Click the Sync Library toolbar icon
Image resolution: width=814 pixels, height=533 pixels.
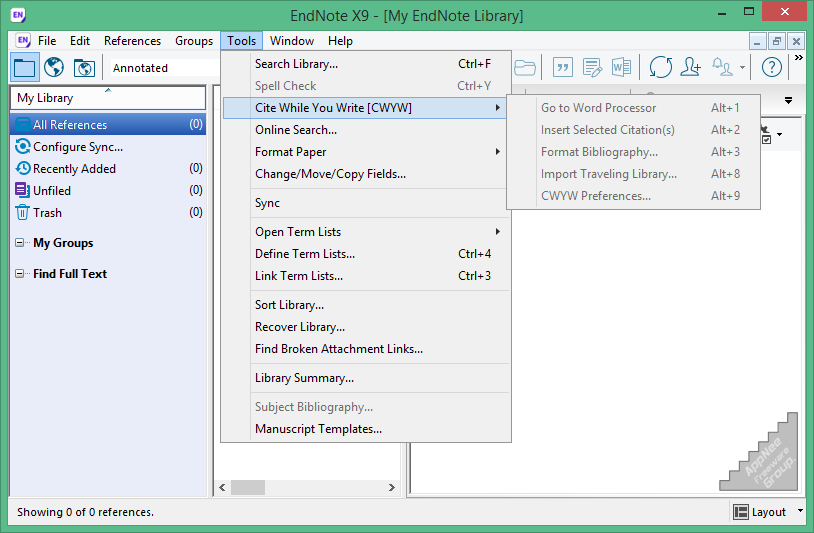point(660,67)
